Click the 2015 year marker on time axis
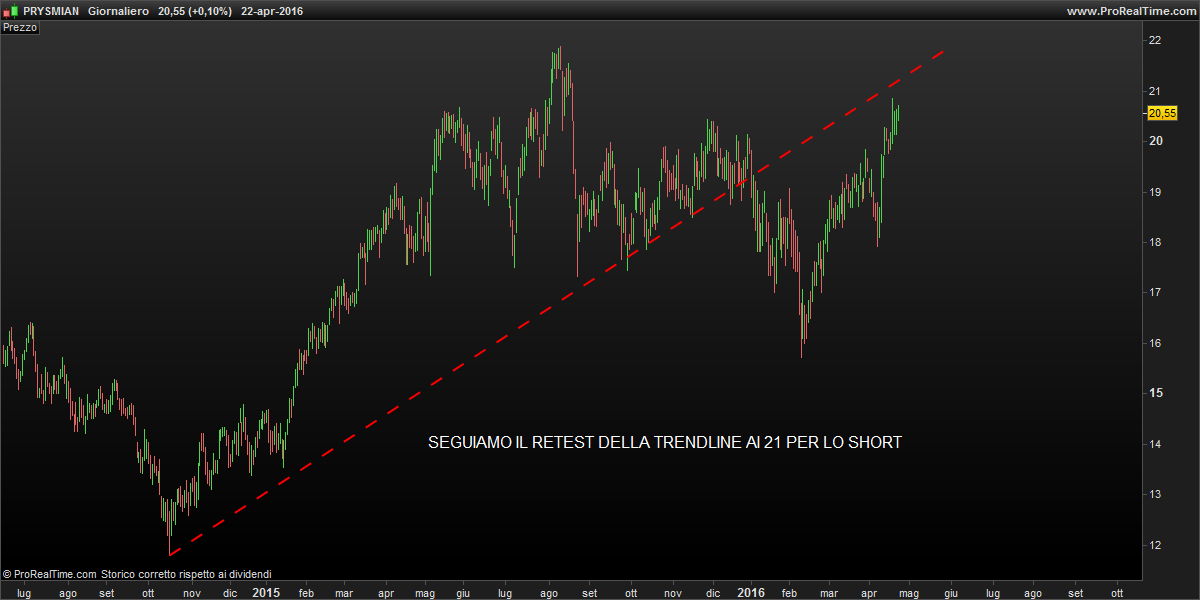This screenshot has width=1200, height=600. [x=266, y=592]
